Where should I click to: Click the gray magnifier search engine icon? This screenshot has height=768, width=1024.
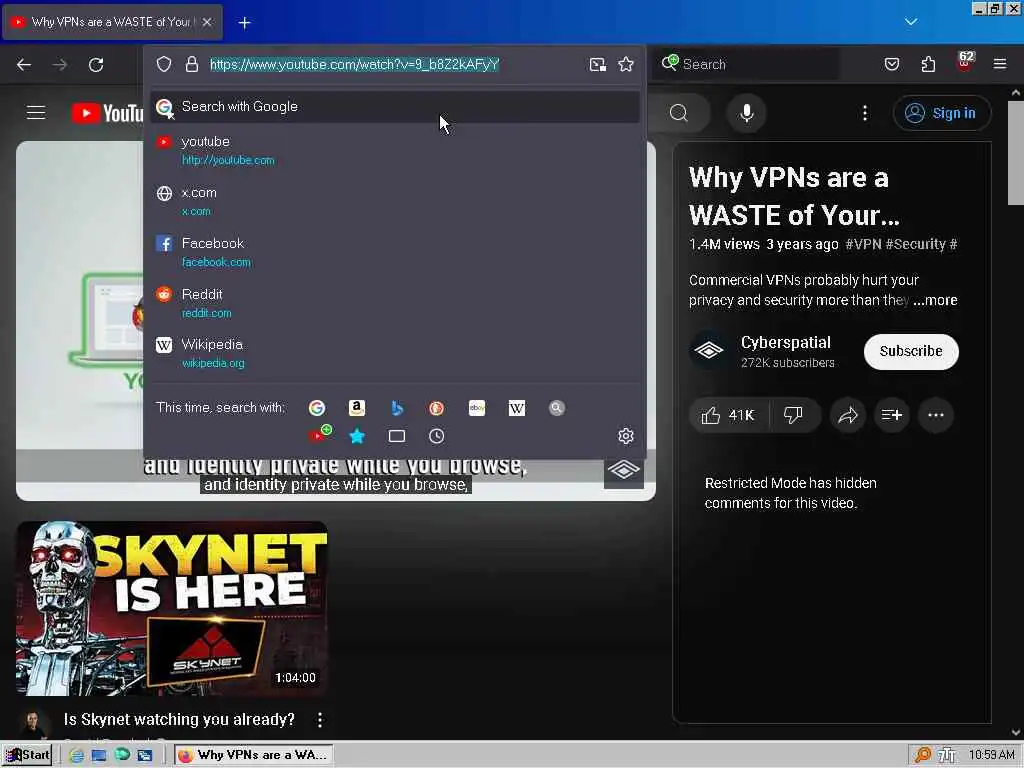click(x=556, y=408)
